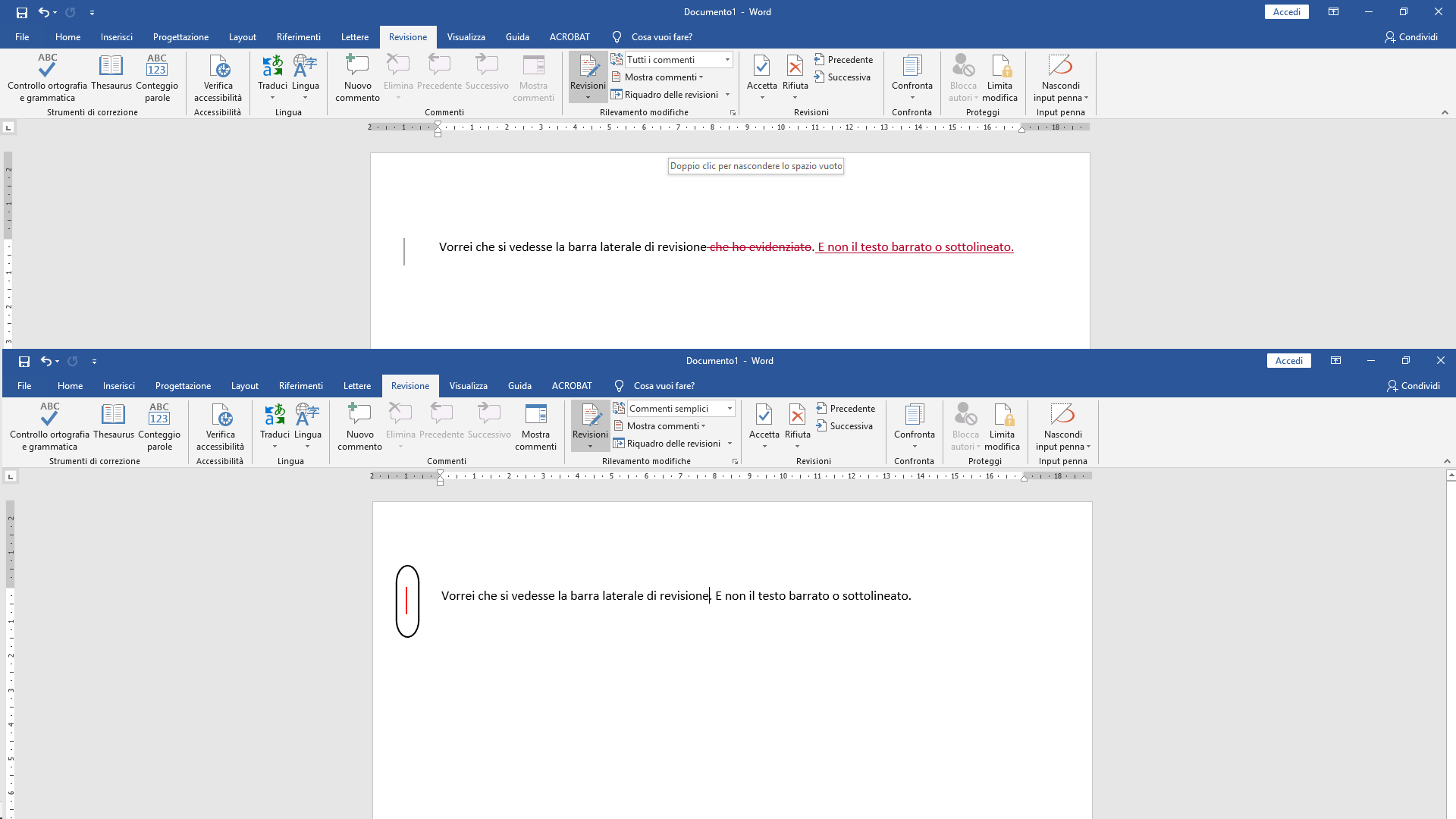Click Accedi in the upper window title bar
The image size is (1456, 819).
1286,12
